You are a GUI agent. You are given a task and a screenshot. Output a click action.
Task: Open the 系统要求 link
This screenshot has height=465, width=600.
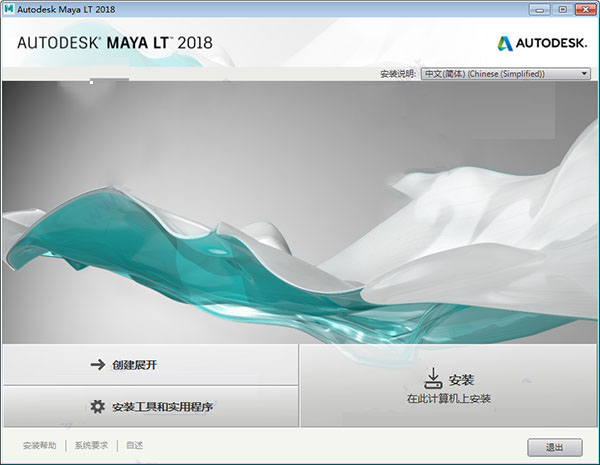(x=91, y=445)
